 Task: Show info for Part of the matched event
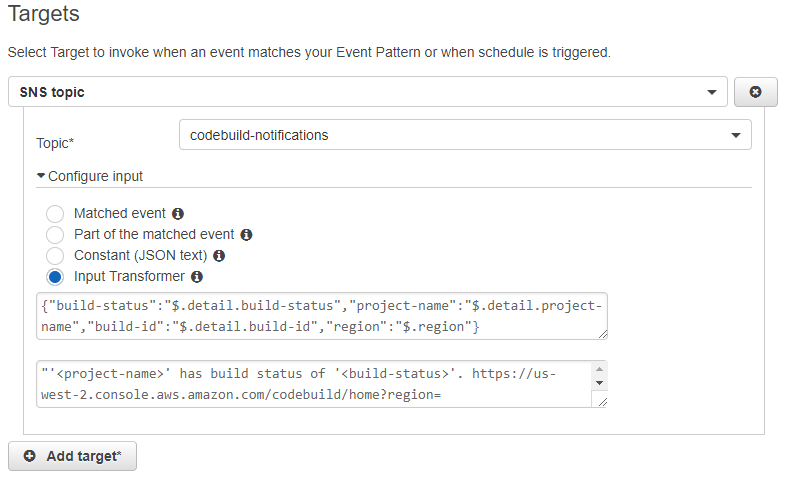(x=246, y=235)
